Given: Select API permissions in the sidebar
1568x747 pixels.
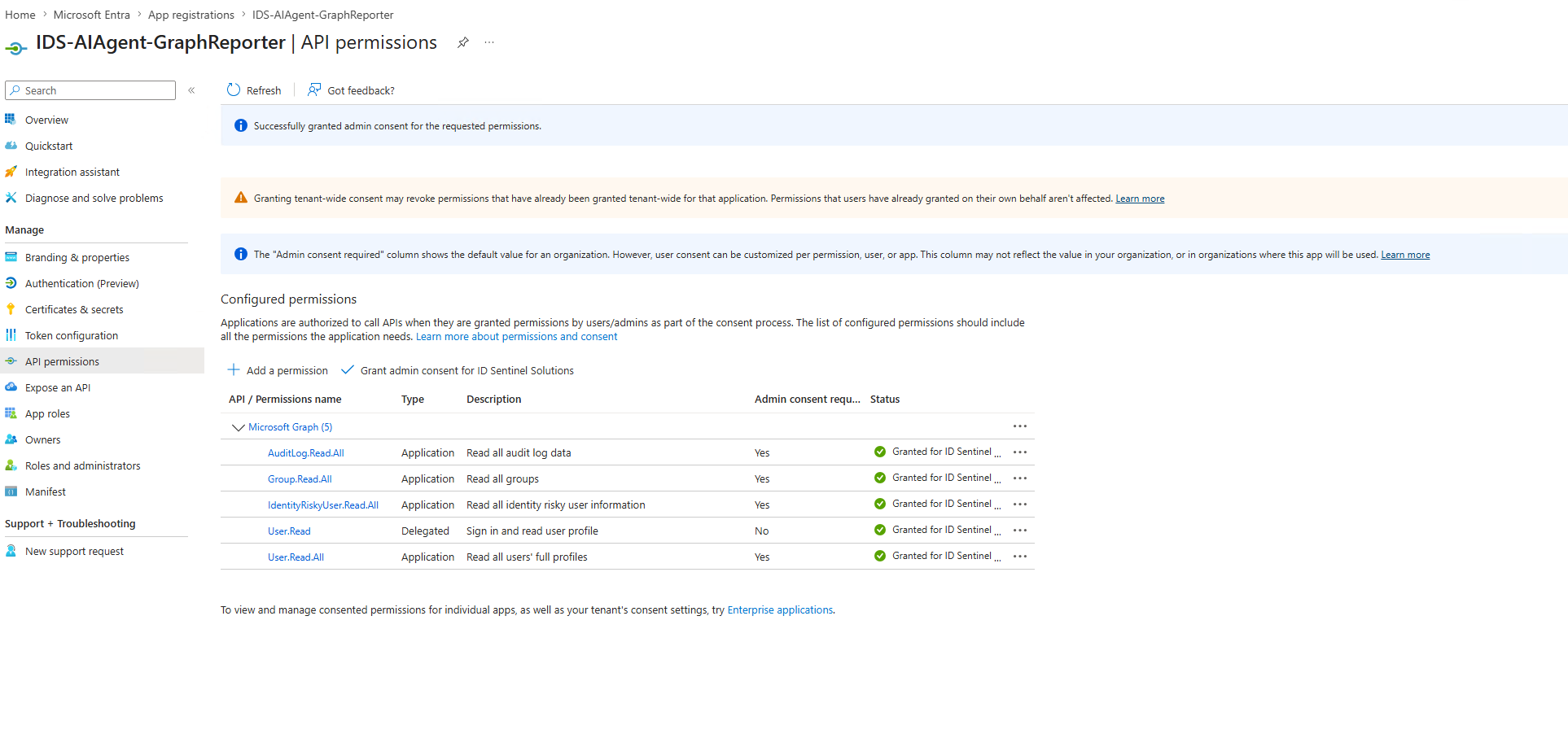Looking at the screenshot, I should coord(62,361).
